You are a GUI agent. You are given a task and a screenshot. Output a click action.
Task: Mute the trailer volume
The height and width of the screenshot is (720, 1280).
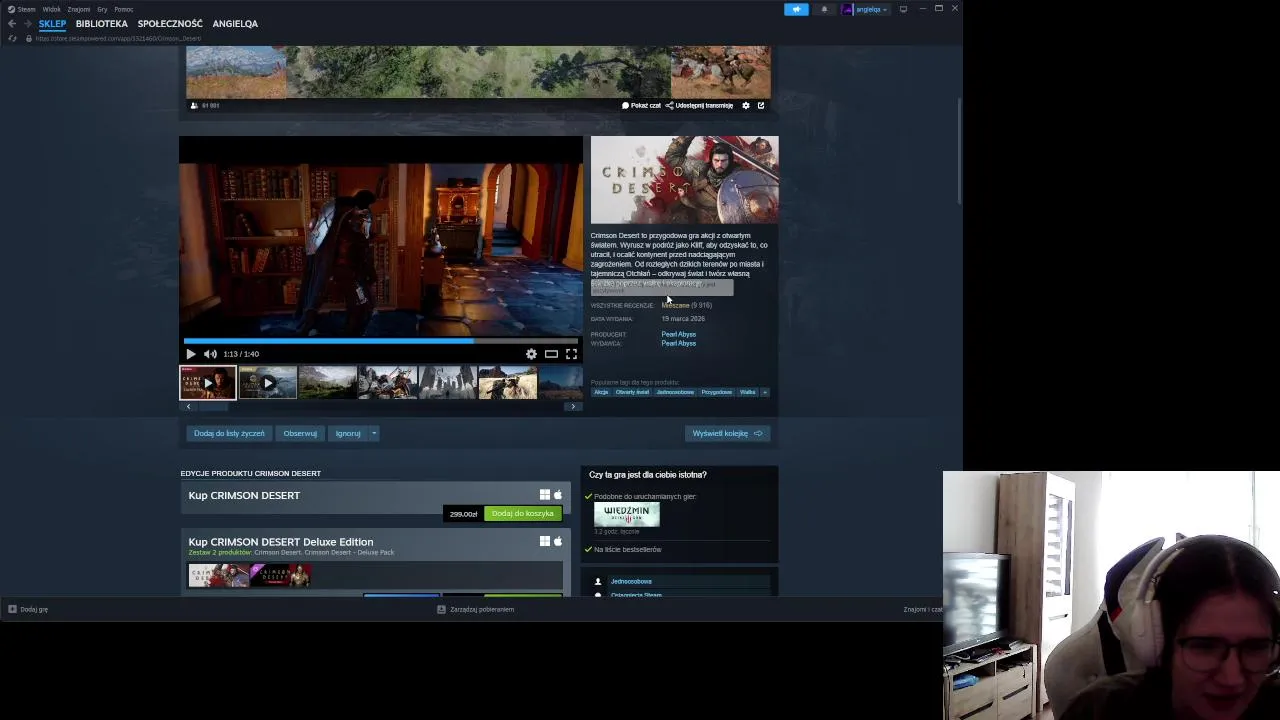coord(210,354)
